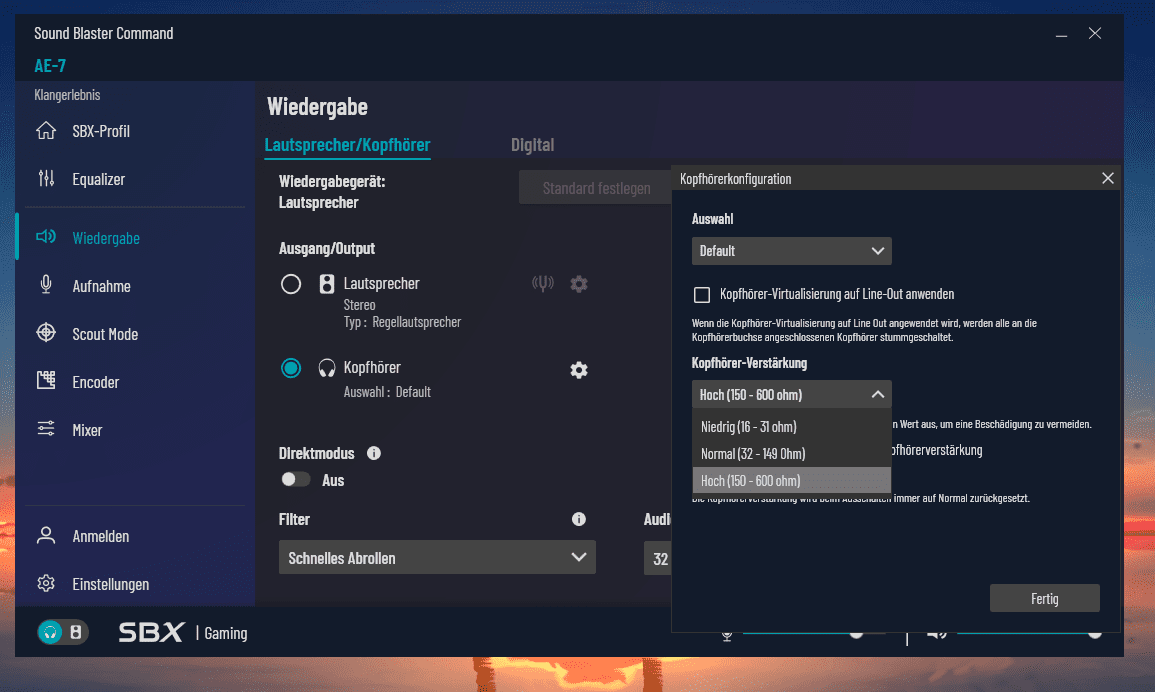The image size is (1155, 692).
Task: Click the AE-7 device name
Action: pos(50,66)
